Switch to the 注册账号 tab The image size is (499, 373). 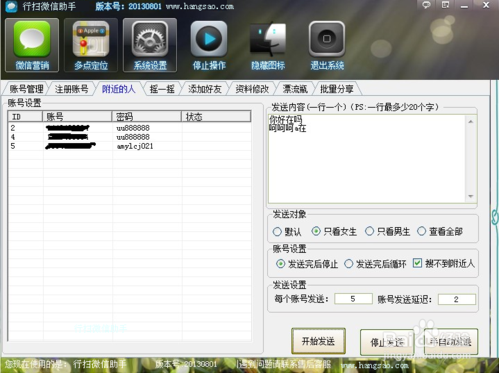[71, 89]
